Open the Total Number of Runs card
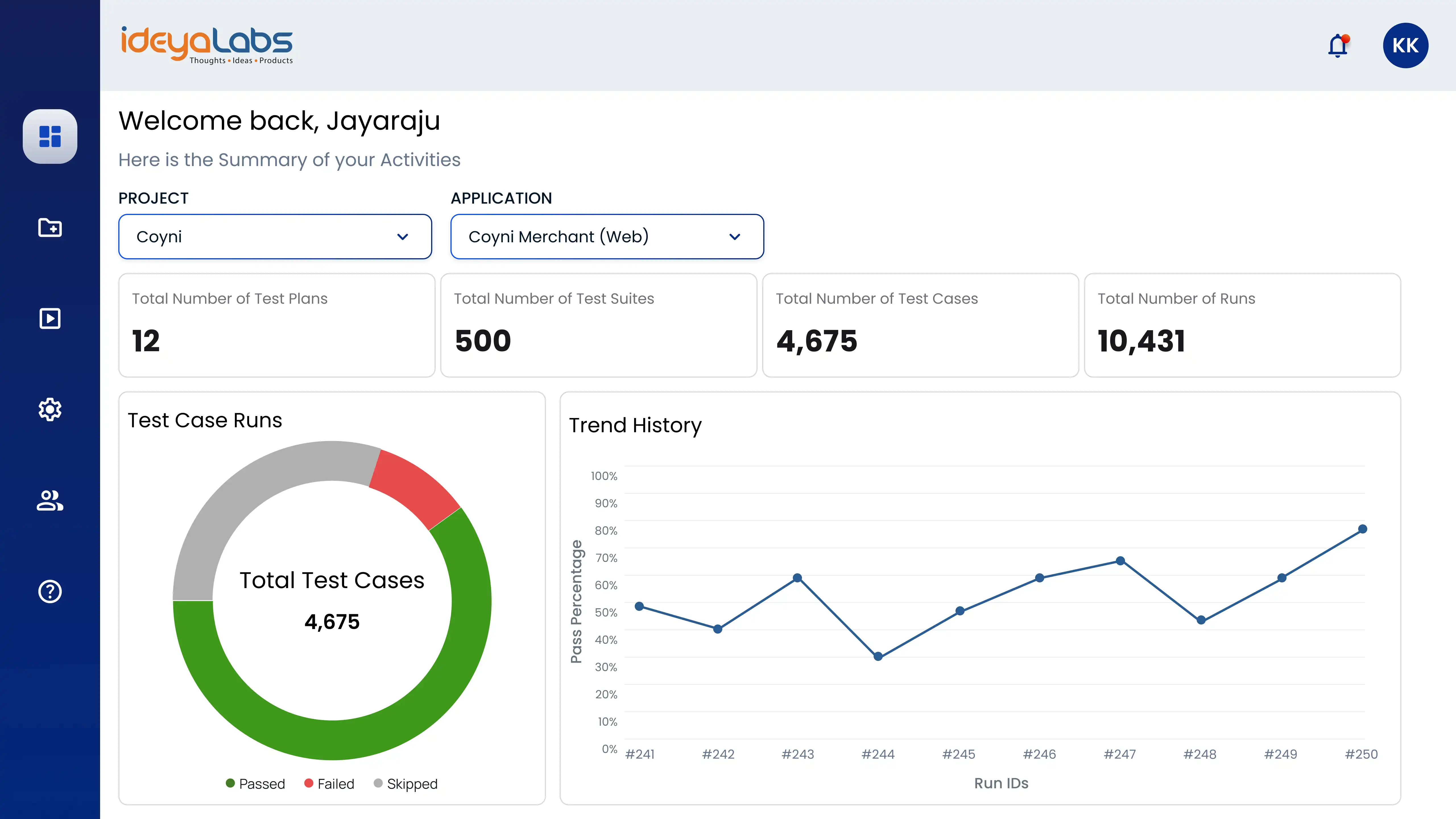This screenshot has height=819, width=1456. (1242, 325)
